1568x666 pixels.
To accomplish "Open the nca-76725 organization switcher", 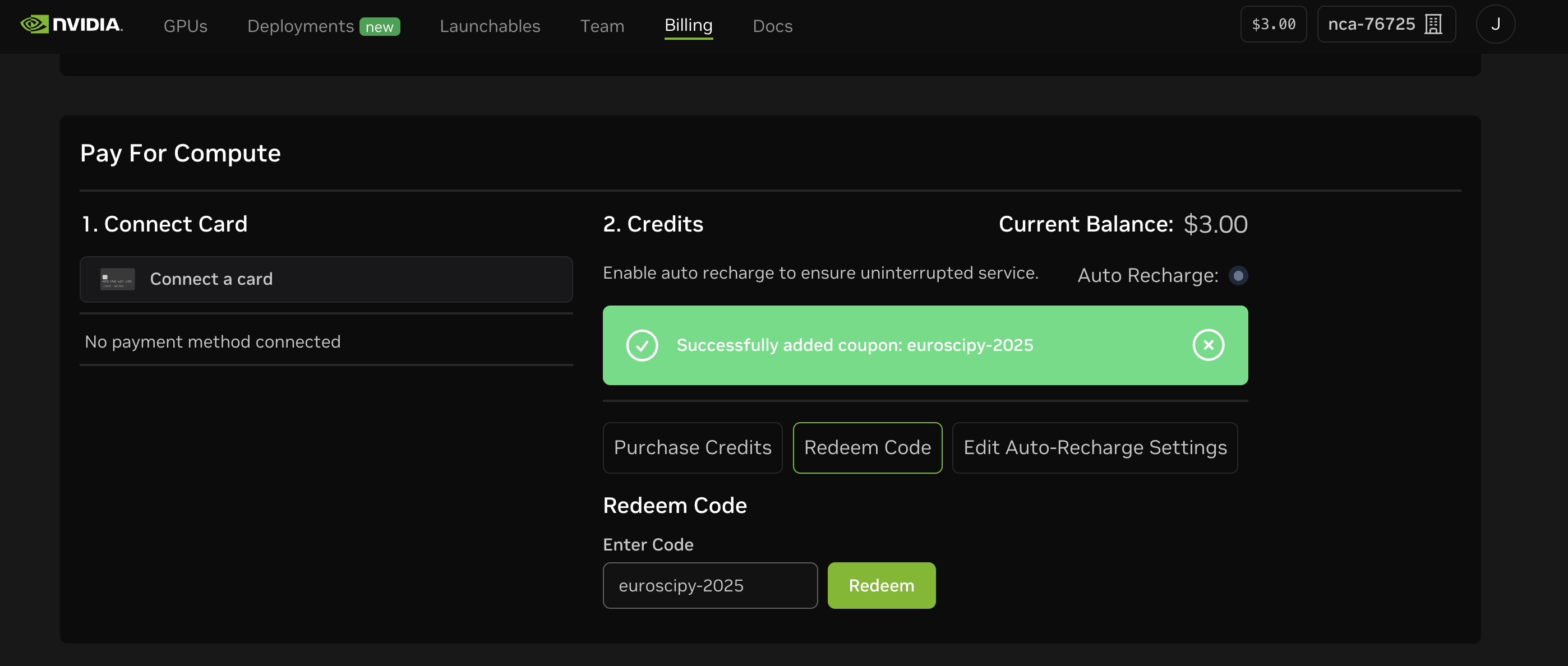I will tap(1371, 24).
